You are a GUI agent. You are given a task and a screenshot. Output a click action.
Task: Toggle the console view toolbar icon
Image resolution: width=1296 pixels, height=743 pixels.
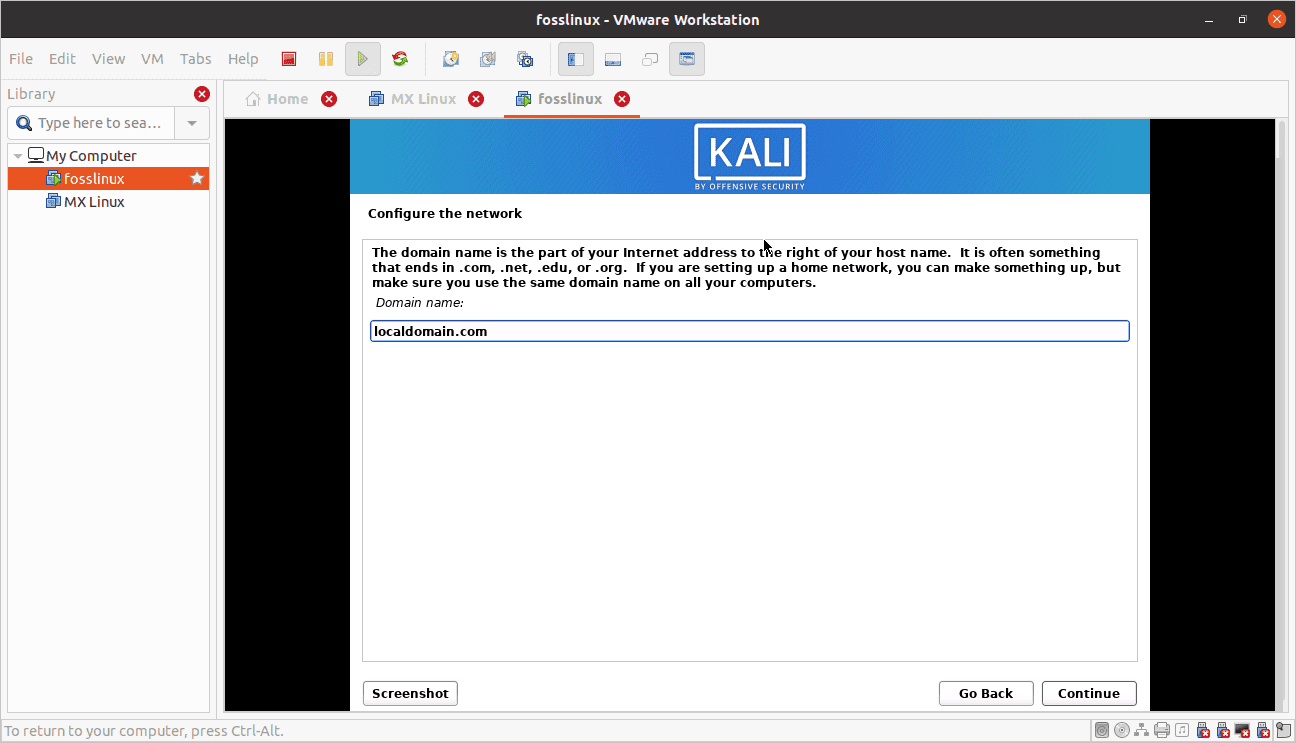687,59
